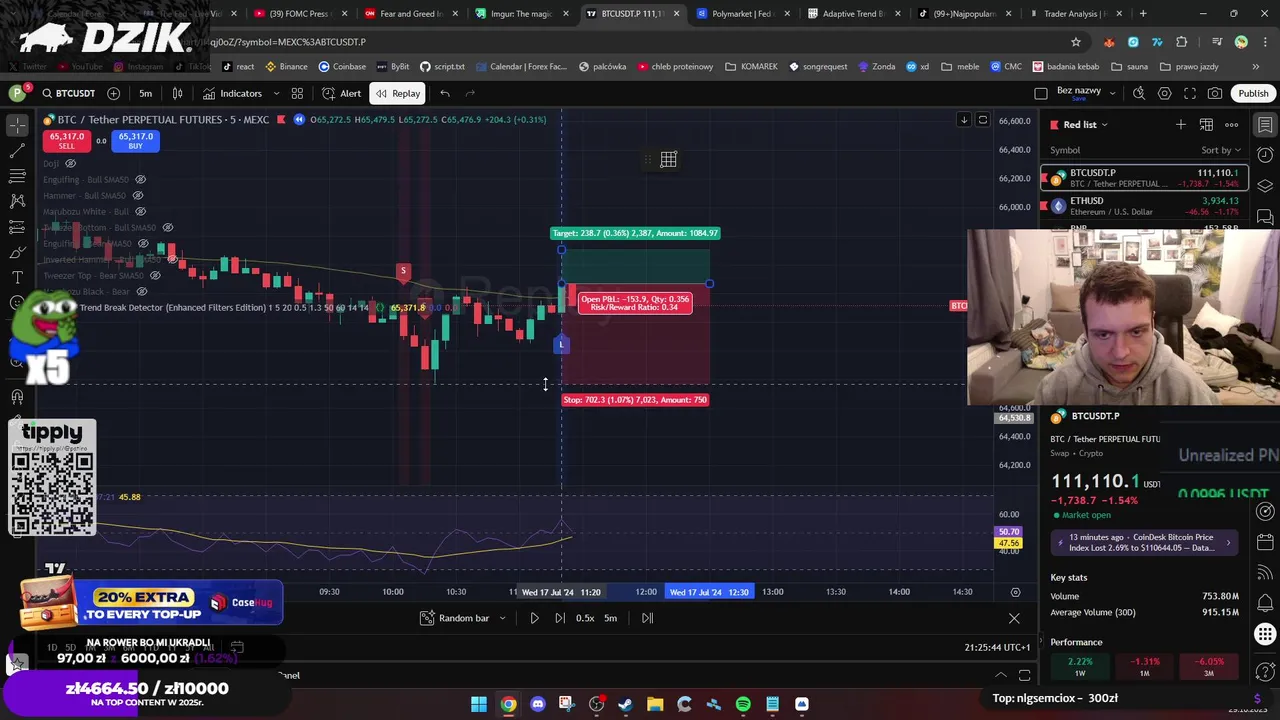Toggle visibility of Hammer - Bull SMA50
The height and width of the screenshot is (720, 1280).
(138, 195)
